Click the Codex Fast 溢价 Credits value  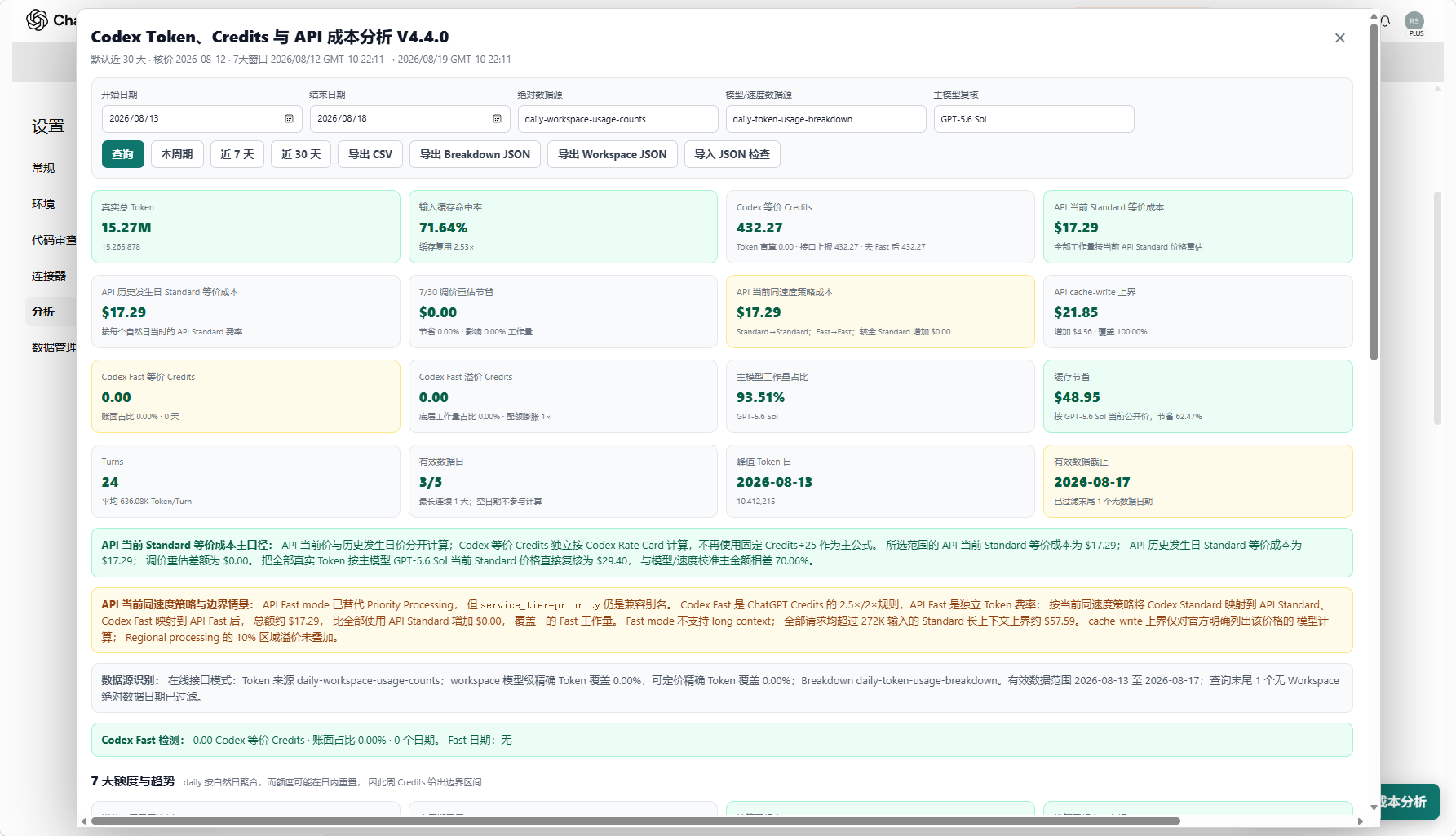434,398
